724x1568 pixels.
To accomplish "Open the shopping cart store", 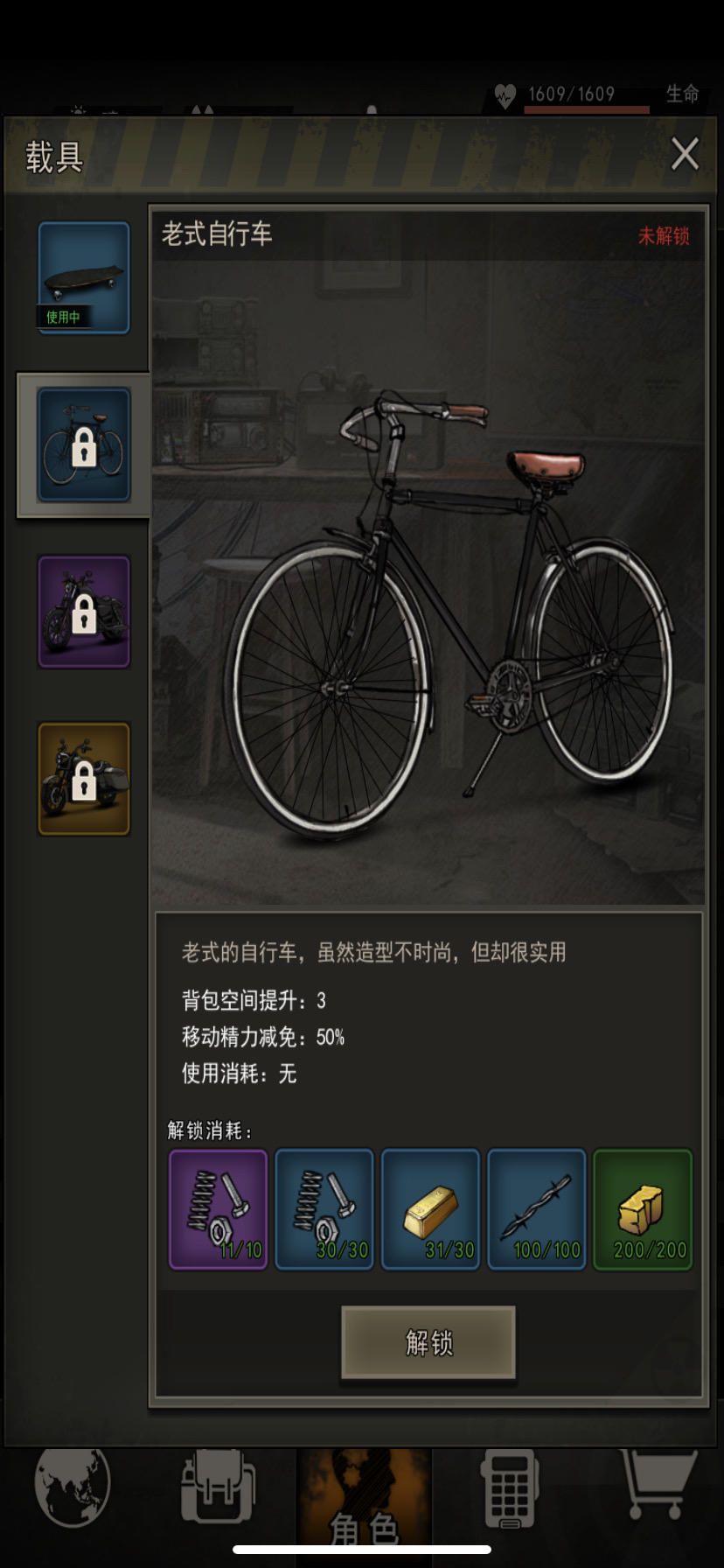I will pos(658,1483).
